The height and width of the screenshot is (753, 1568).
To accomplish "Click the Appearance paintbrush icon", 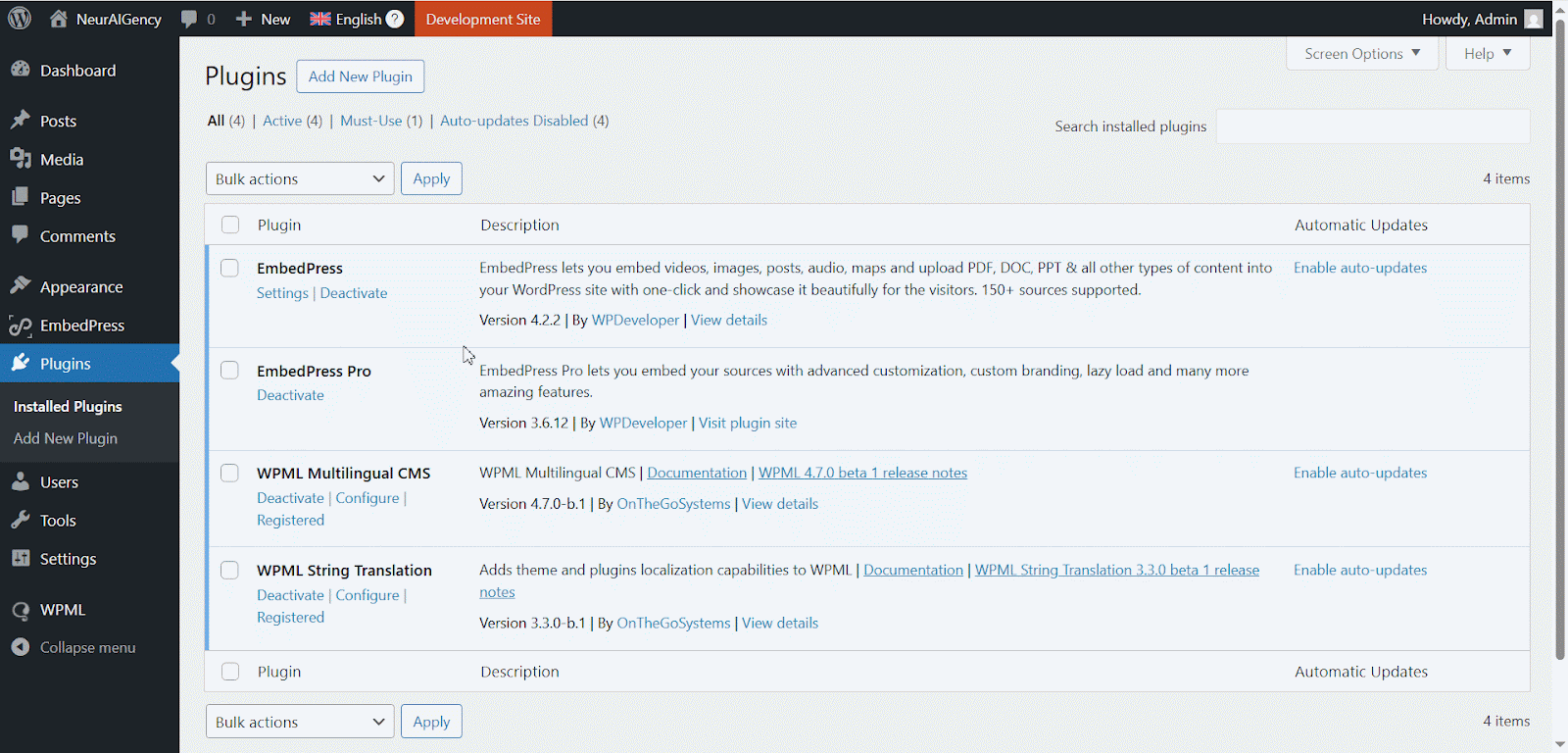I will 21,286.
